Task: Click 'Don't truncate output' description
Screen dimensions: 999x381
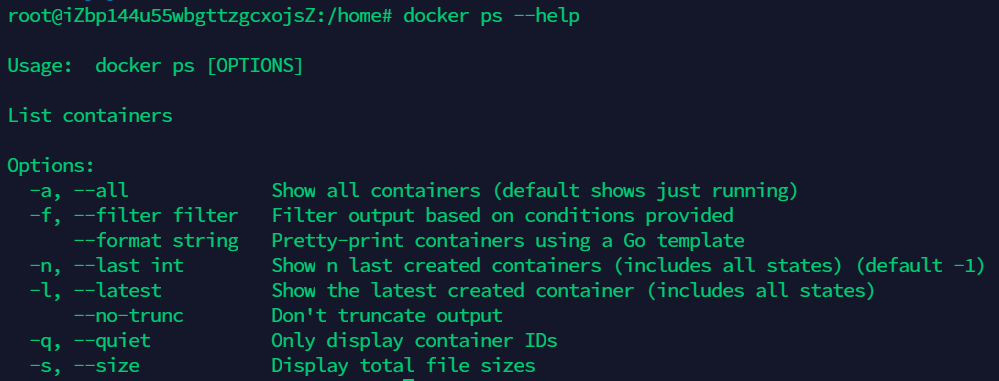Action: (x=387, y=315)
